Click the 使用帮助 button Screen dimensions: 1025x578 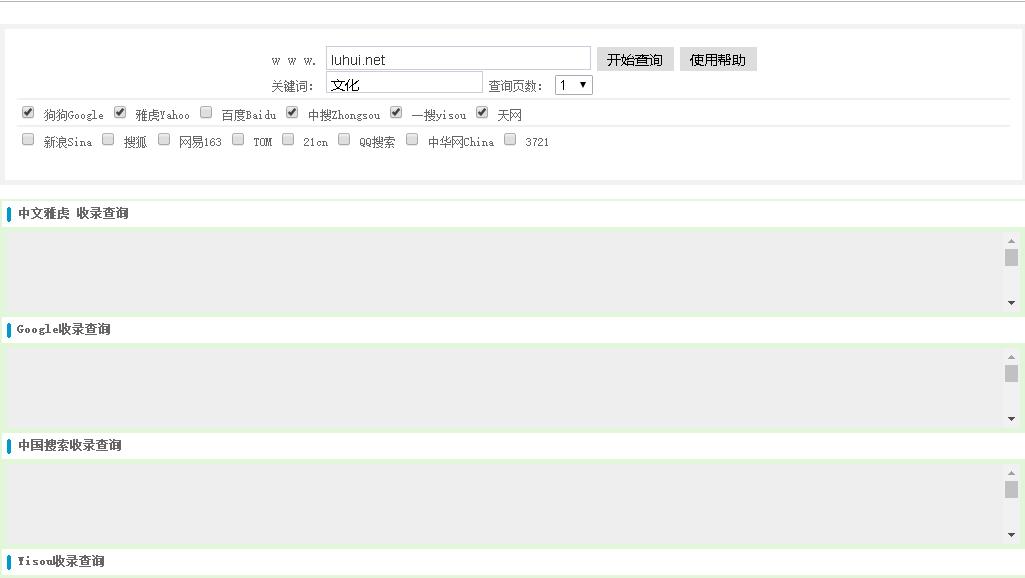point(718,60)
